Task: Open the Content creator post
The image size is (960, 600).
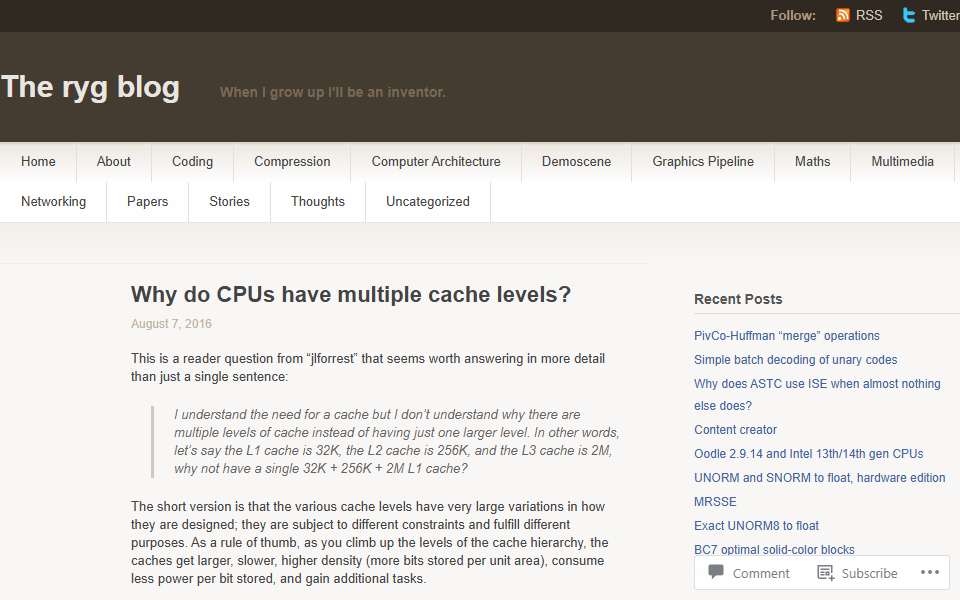Action: (735, 430)
